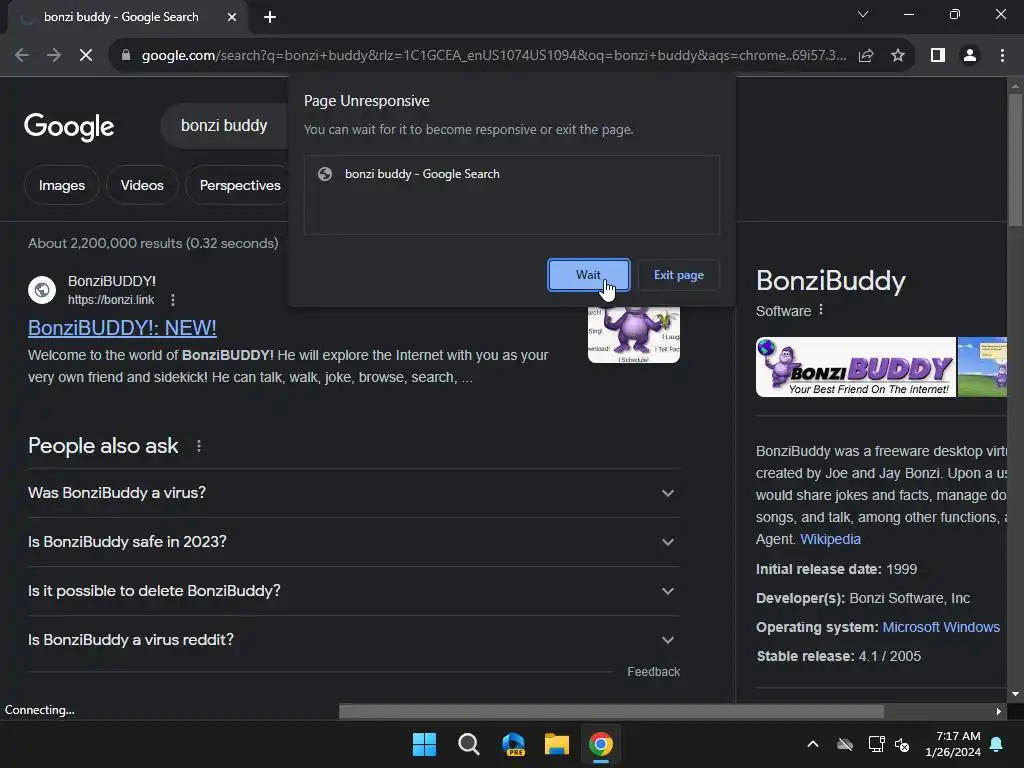Open options dots next to bonzi.link URL
The image size is (1024, 768).
(172, 300)
